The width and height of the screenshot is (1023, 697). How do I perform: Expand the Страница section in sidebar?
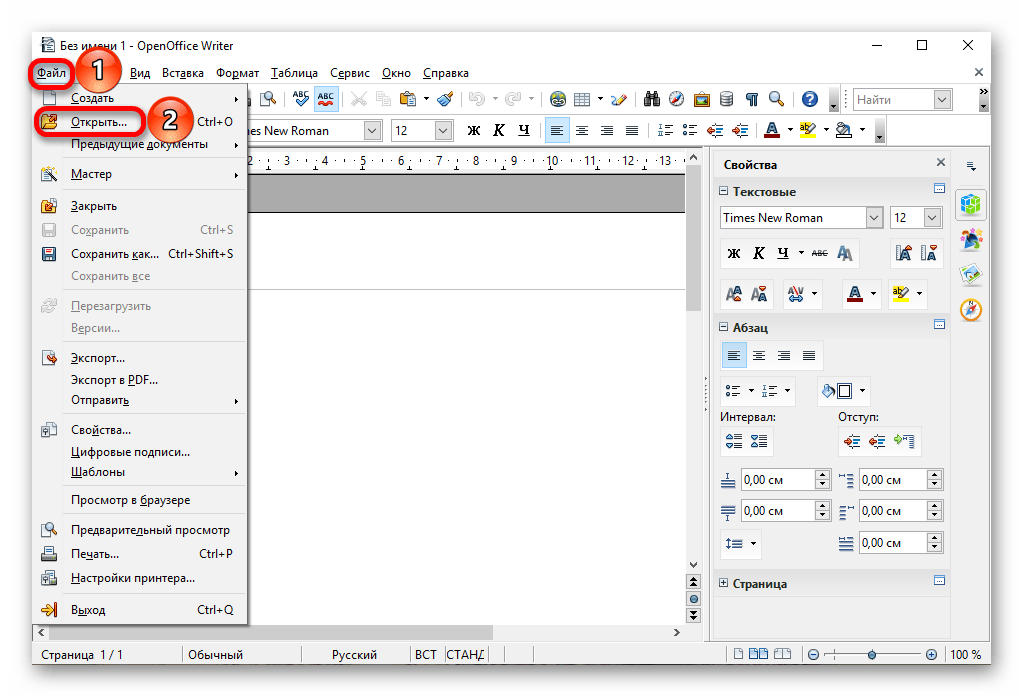click(724, 584)
